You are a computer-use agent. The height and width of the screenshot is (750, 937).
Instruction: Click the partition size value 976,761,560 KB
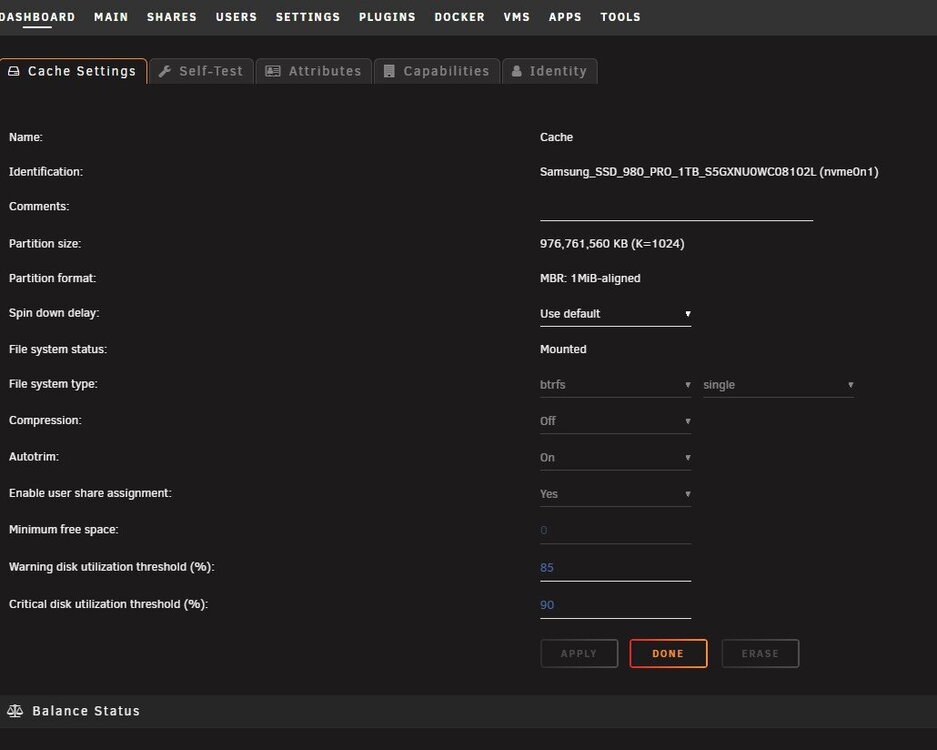click(x=612, y=244)
